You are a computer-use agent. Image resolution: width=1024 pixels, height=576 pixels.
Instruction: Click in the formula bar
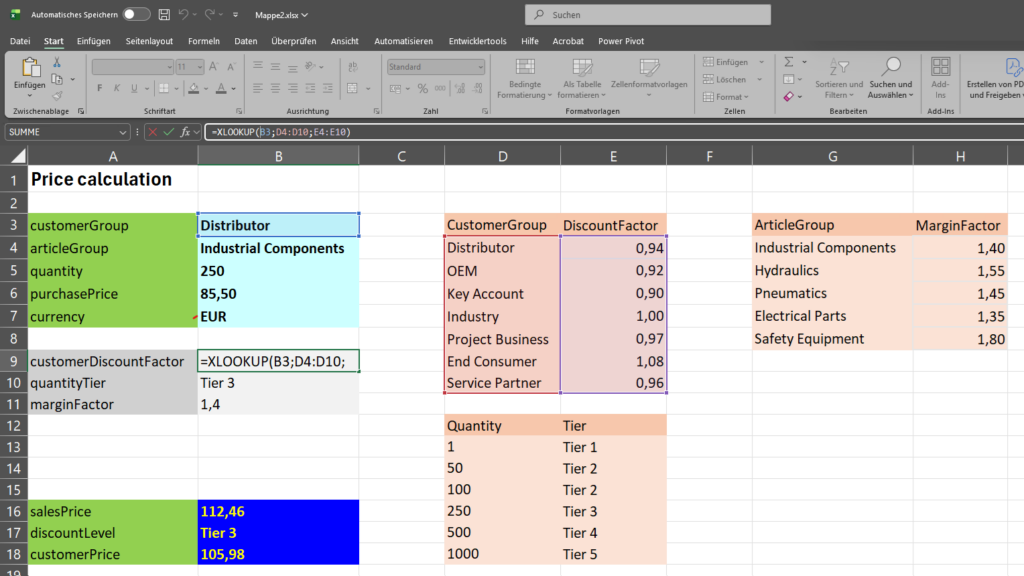pos(614,132)
